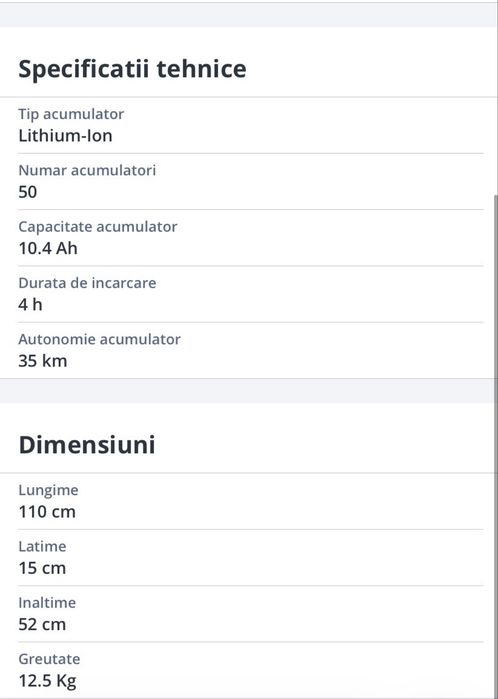Select the Inaltime label

tap(47, 603)
